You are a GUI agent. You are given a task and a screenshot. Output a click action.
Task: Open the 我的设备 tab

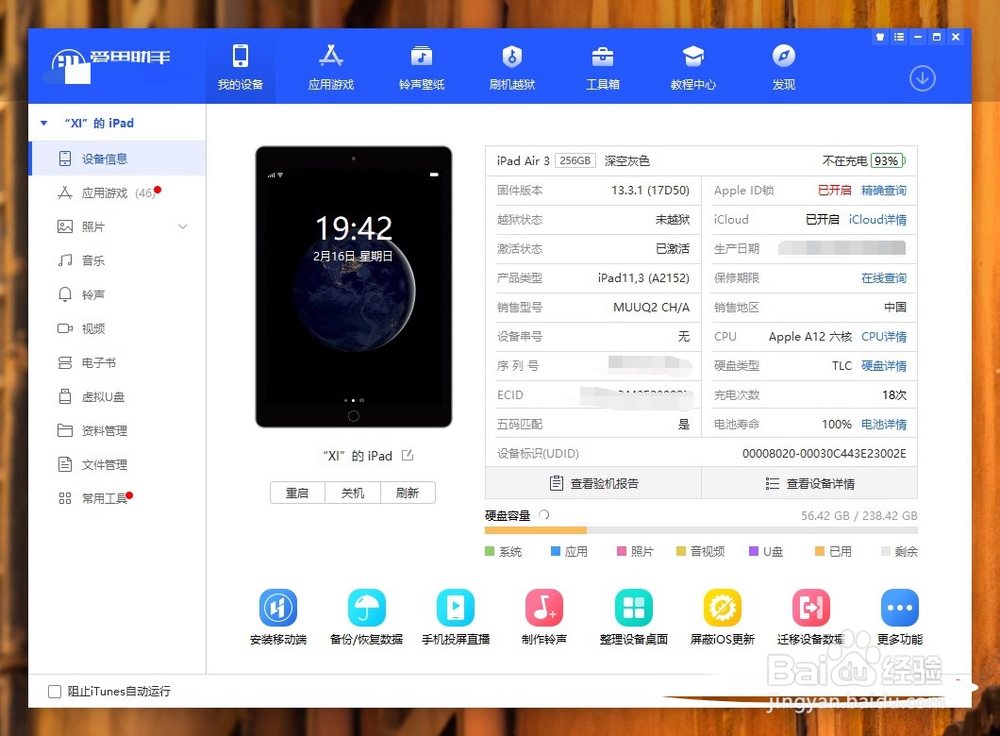(x=240, y=66)
